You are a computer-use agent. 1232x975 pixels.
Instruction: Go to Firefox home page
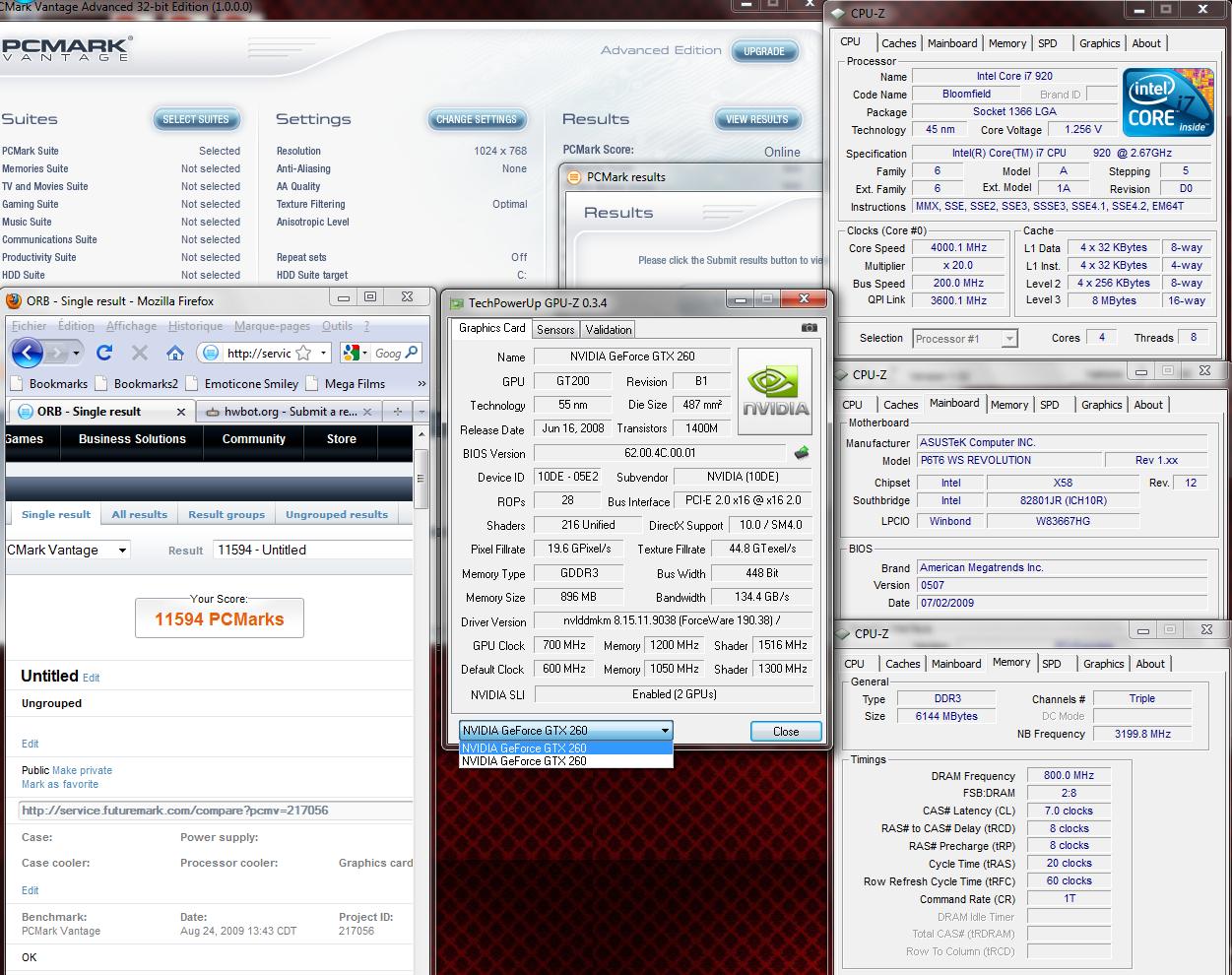pos(175,353)
